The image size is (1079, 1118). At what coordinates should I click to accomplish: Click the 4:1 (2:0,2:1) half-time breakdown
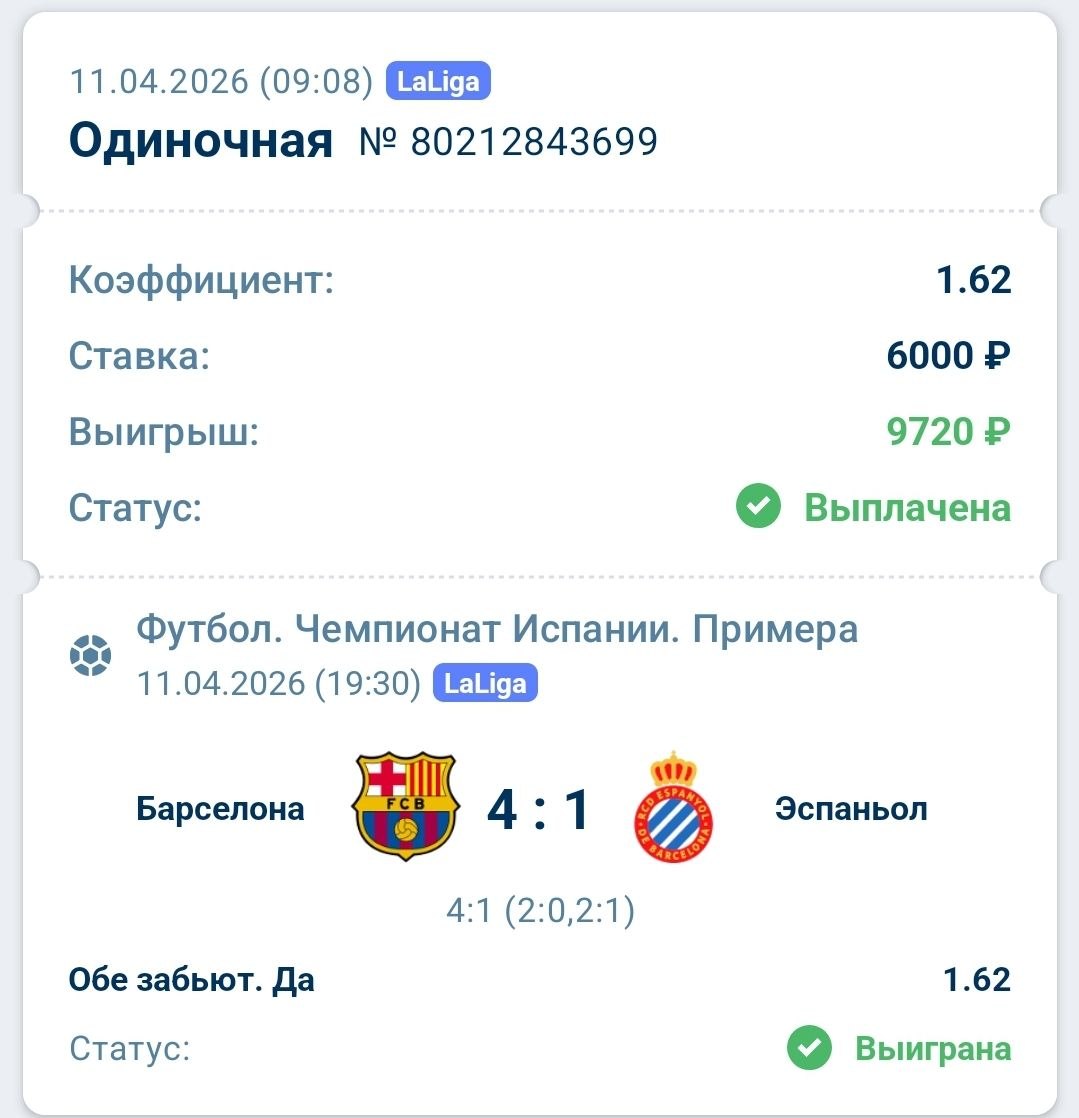pyautogui.click(x=540, y=911)
